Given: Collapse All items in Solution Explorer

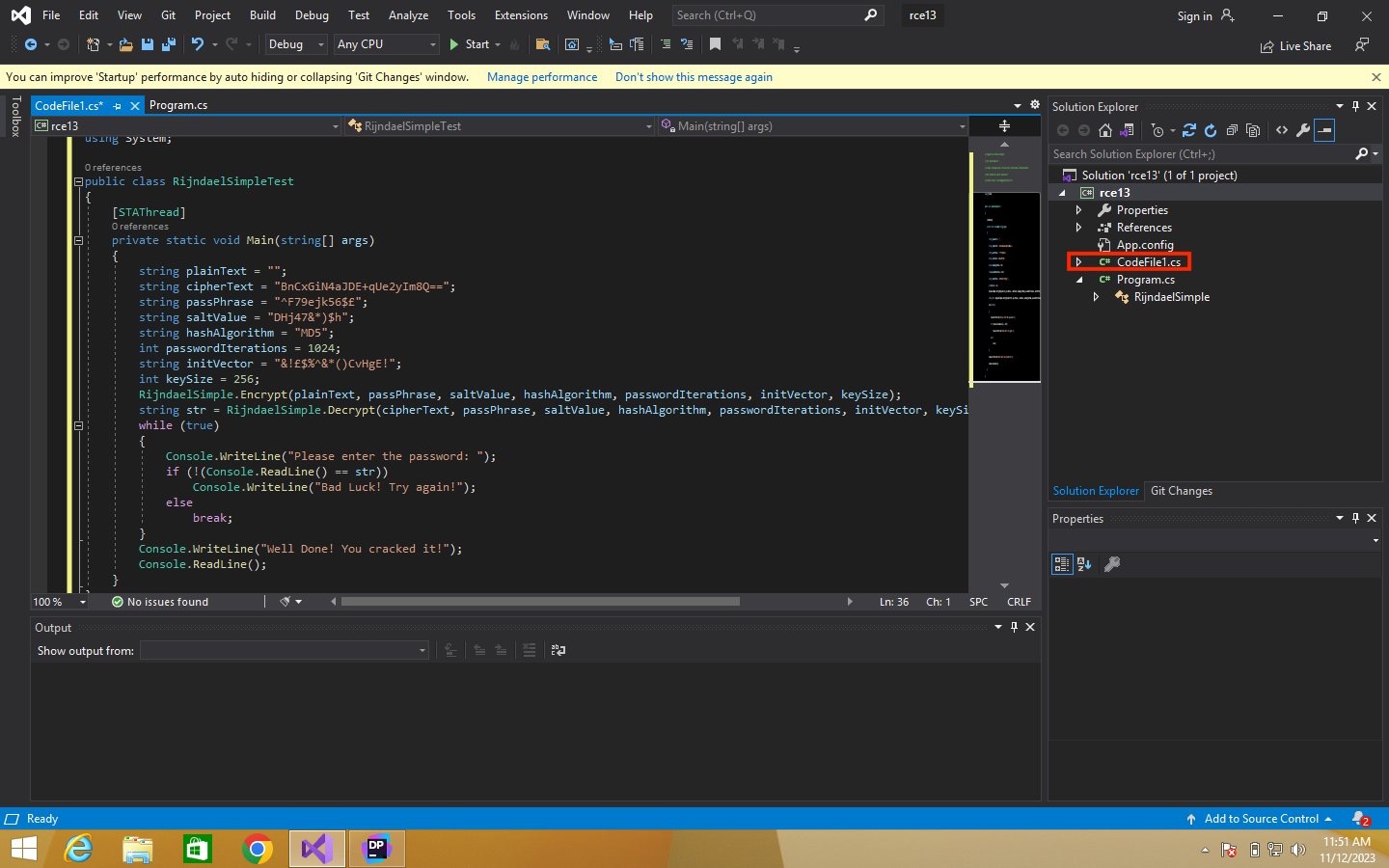Looking at the screenshot, I should pyautogui.click(x=1232, y=130).
